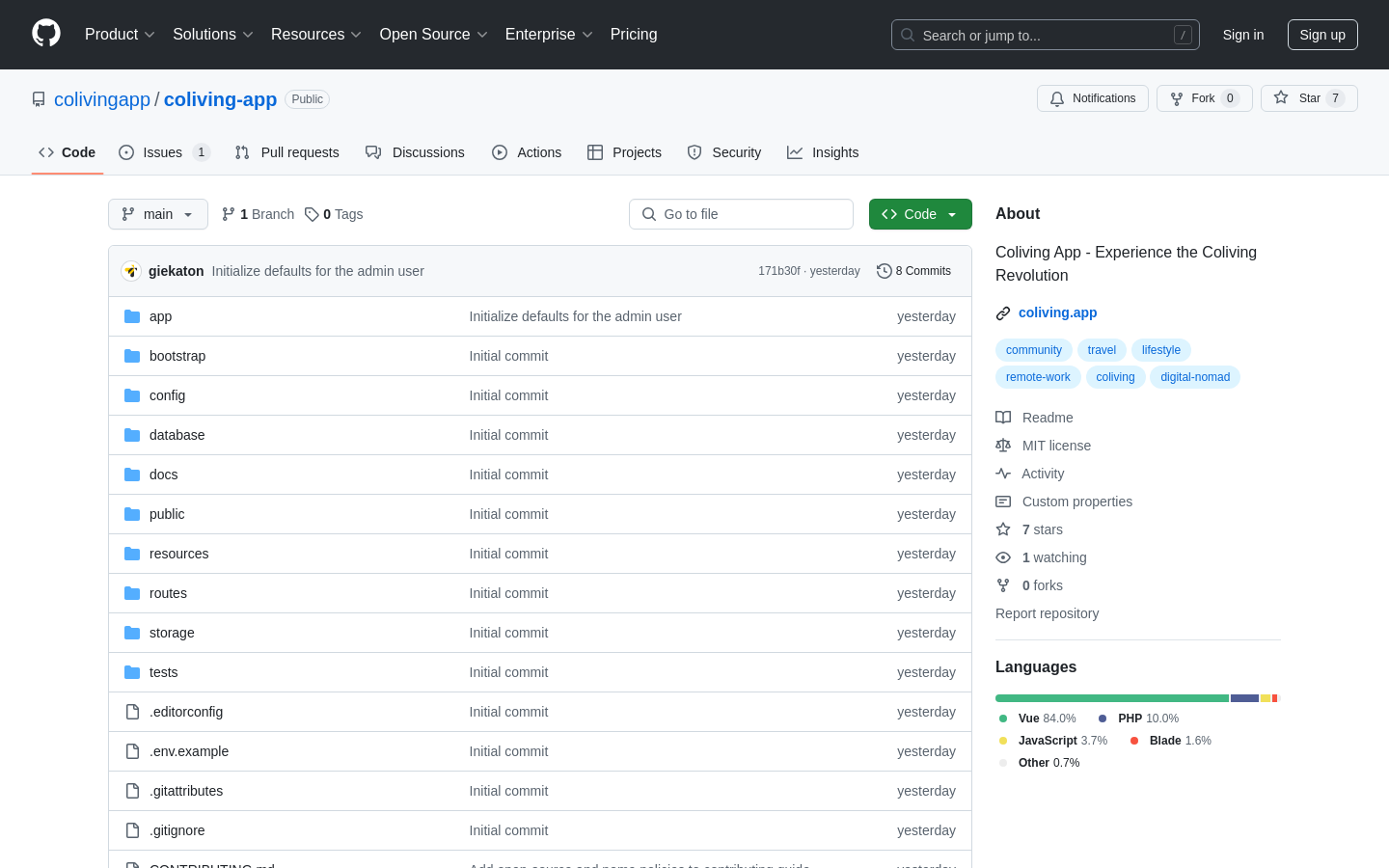Open the Product dropdown menu
1389x868 pixels.
click(x=120, y=34)
